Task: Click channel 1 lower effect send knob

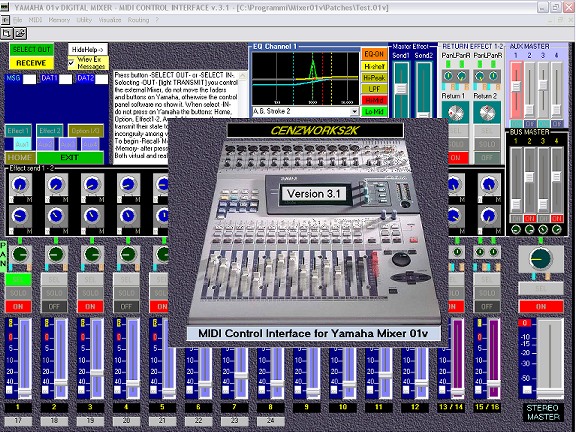Action: pyautogui.click(x=19, y=216)
